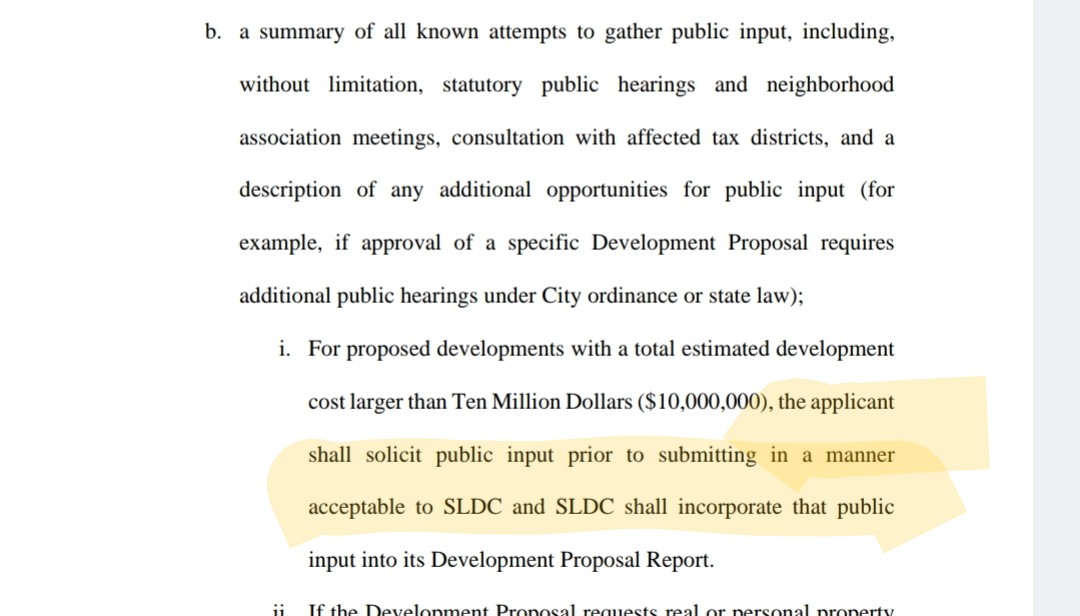Click the words 'statutory public hearings' in item b
Screen dimensions: 1080x616
(x=568, y=85)
